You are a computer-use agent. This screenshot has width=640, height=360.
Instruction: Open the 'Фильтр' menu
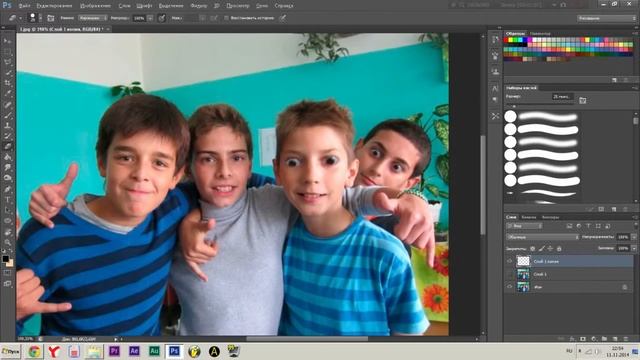pos(199,6)
